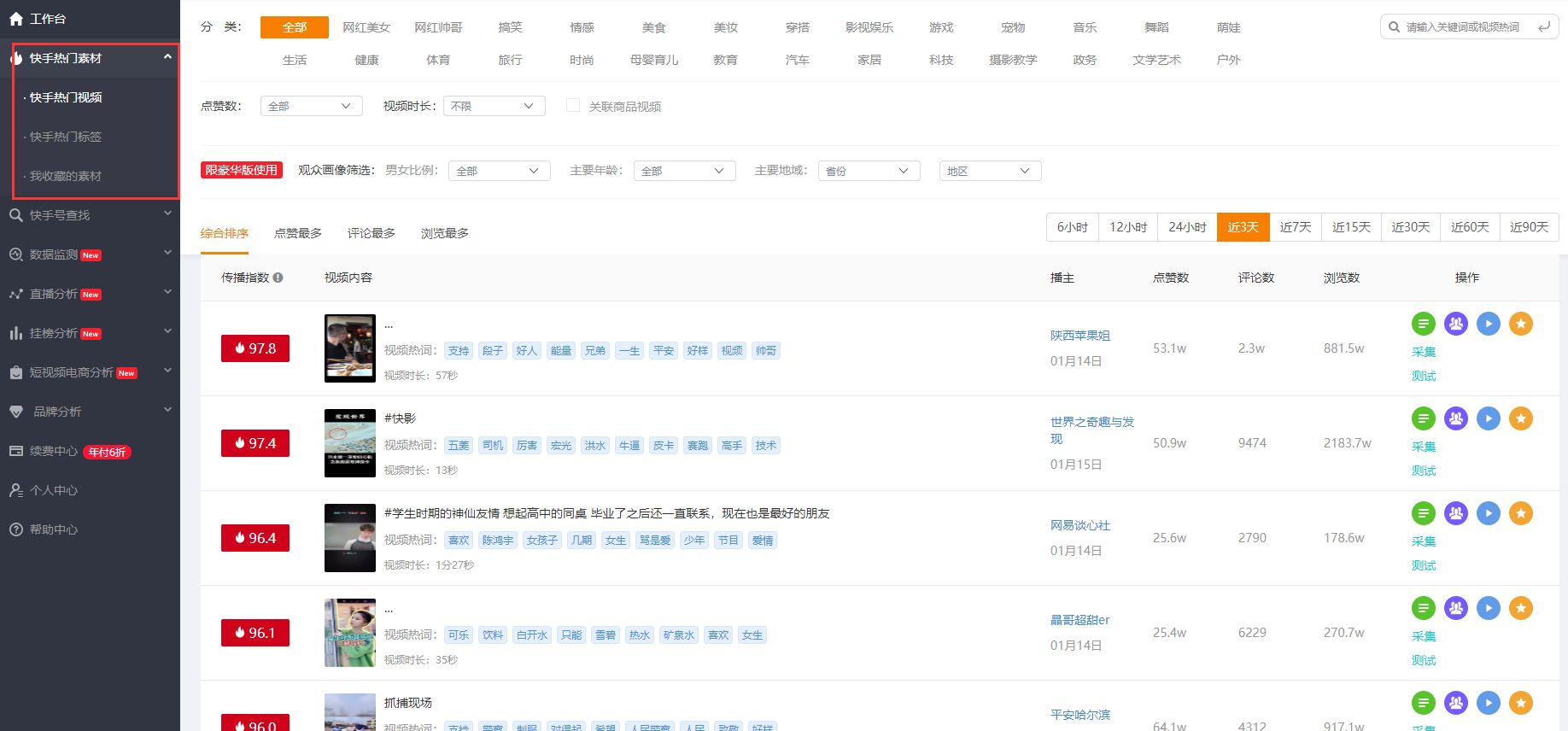This screenshot has width=1568, height=731.
Task: Switch to 点赞最多 sorting tab
Action: [x=298, y=233]
